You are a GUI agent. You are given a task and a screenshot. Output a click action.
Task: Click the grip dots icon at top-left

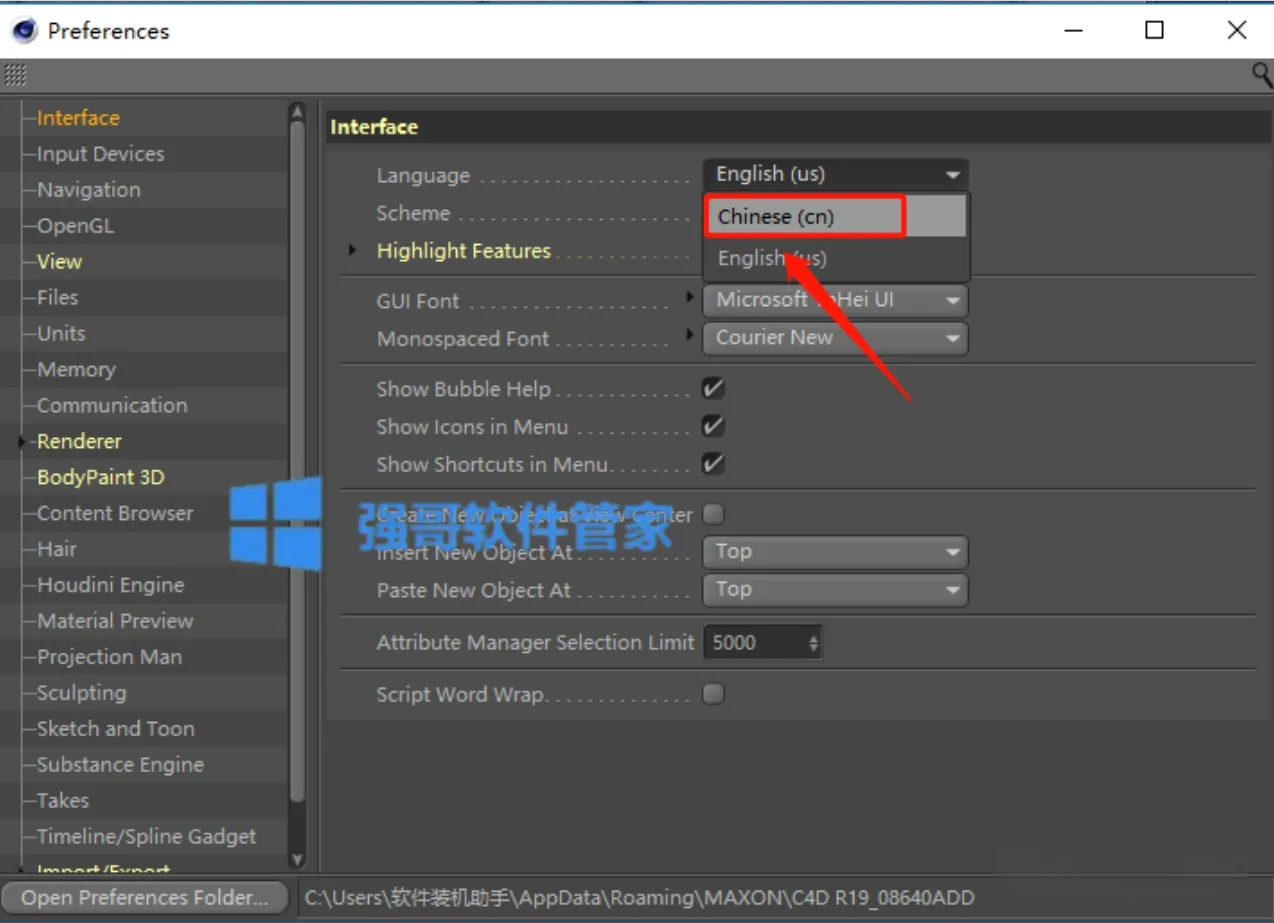click(15, 74)
